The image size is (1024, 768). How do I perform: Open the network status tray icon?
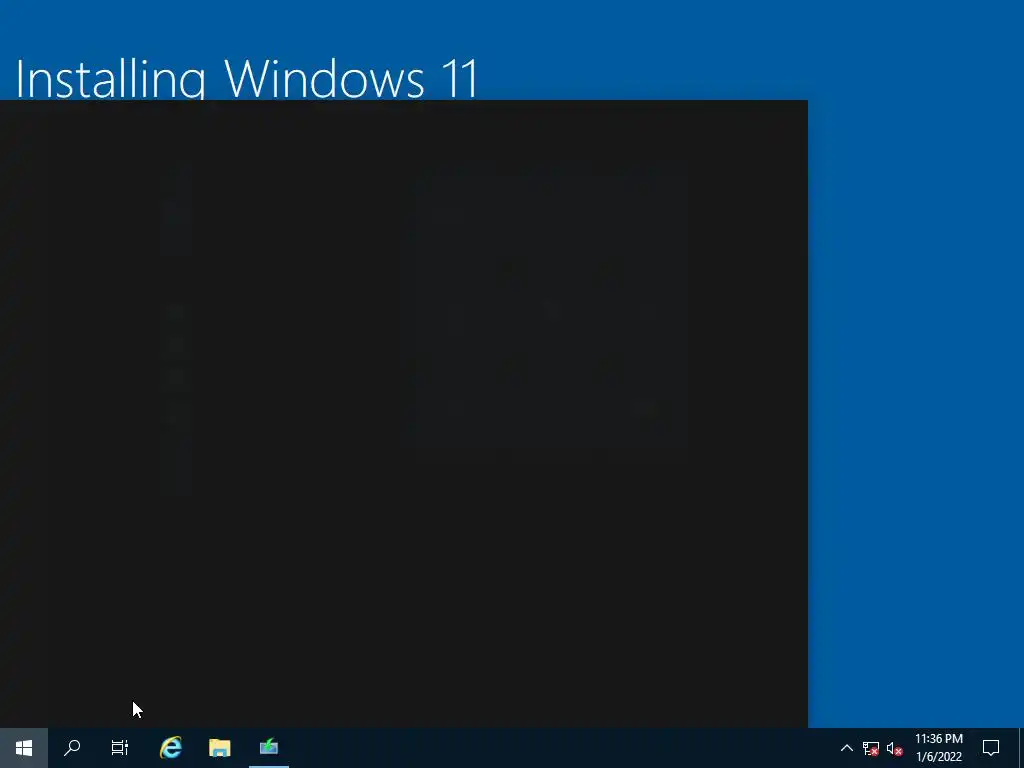[871, 748]
